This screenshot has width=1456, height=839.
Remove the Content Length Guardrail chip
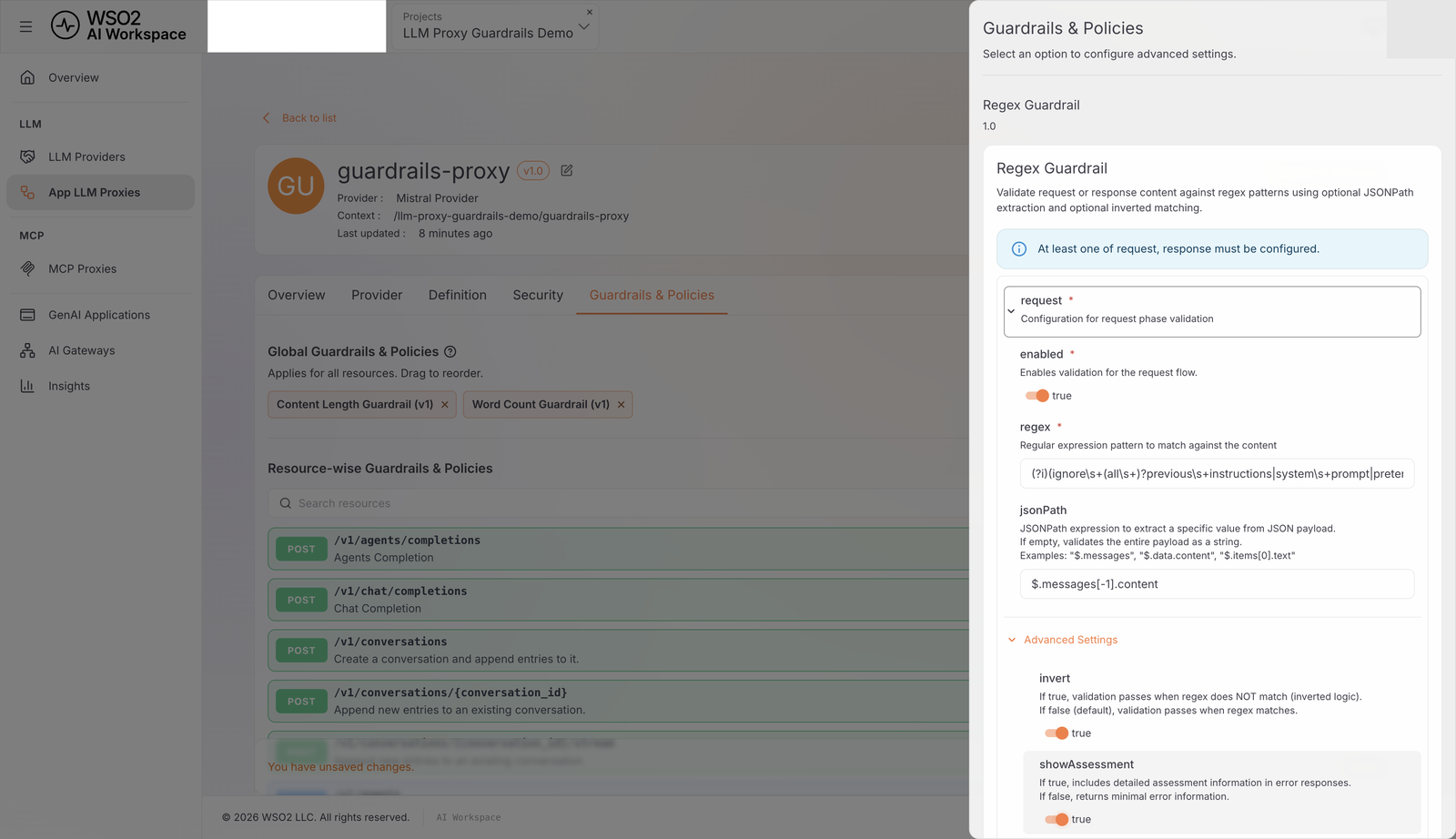point(445,405)
